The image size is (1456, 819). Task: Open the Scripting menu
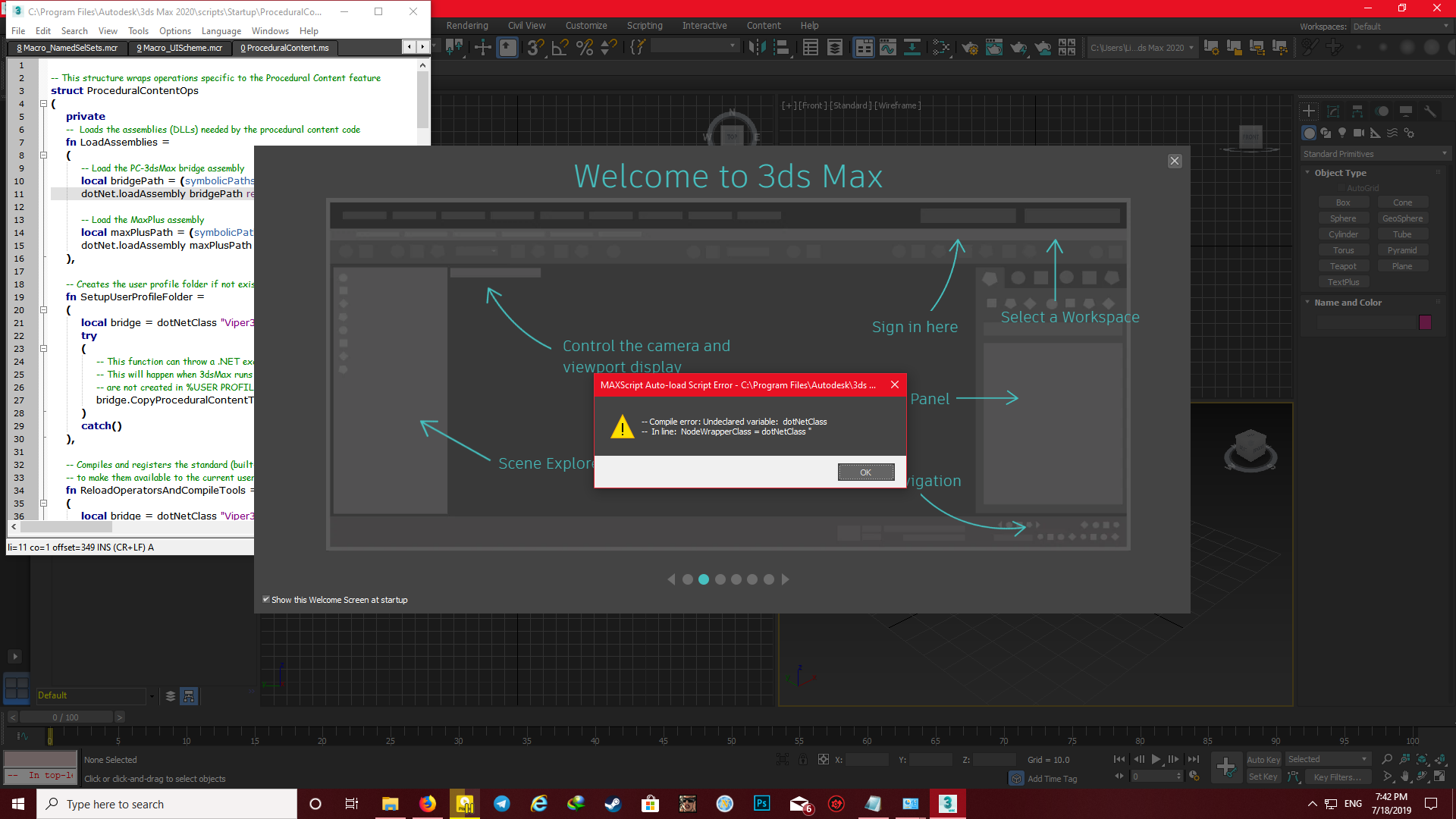645,26
